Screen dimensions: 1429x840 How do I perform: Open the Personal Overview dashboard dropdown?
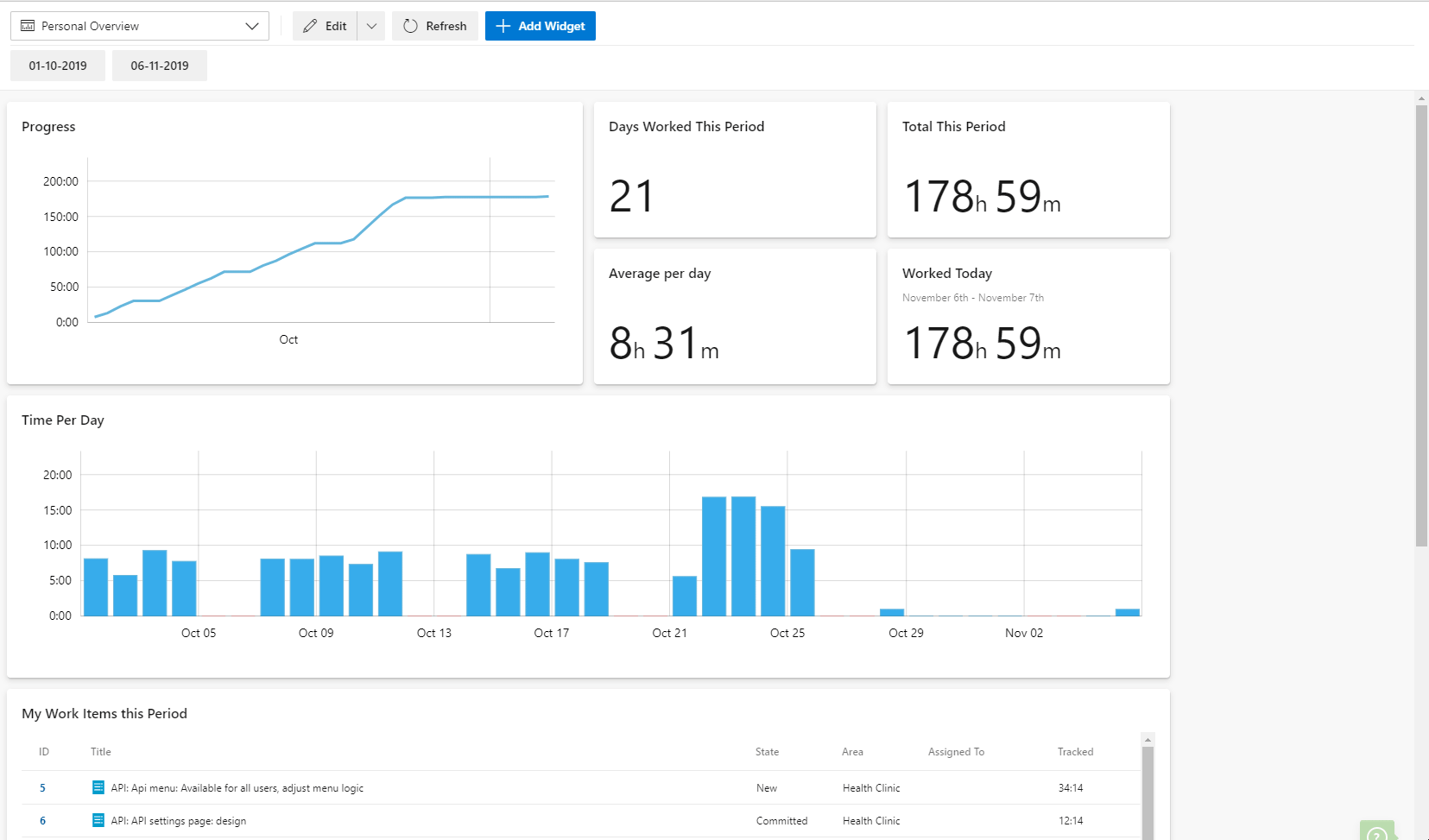[140, 26]
